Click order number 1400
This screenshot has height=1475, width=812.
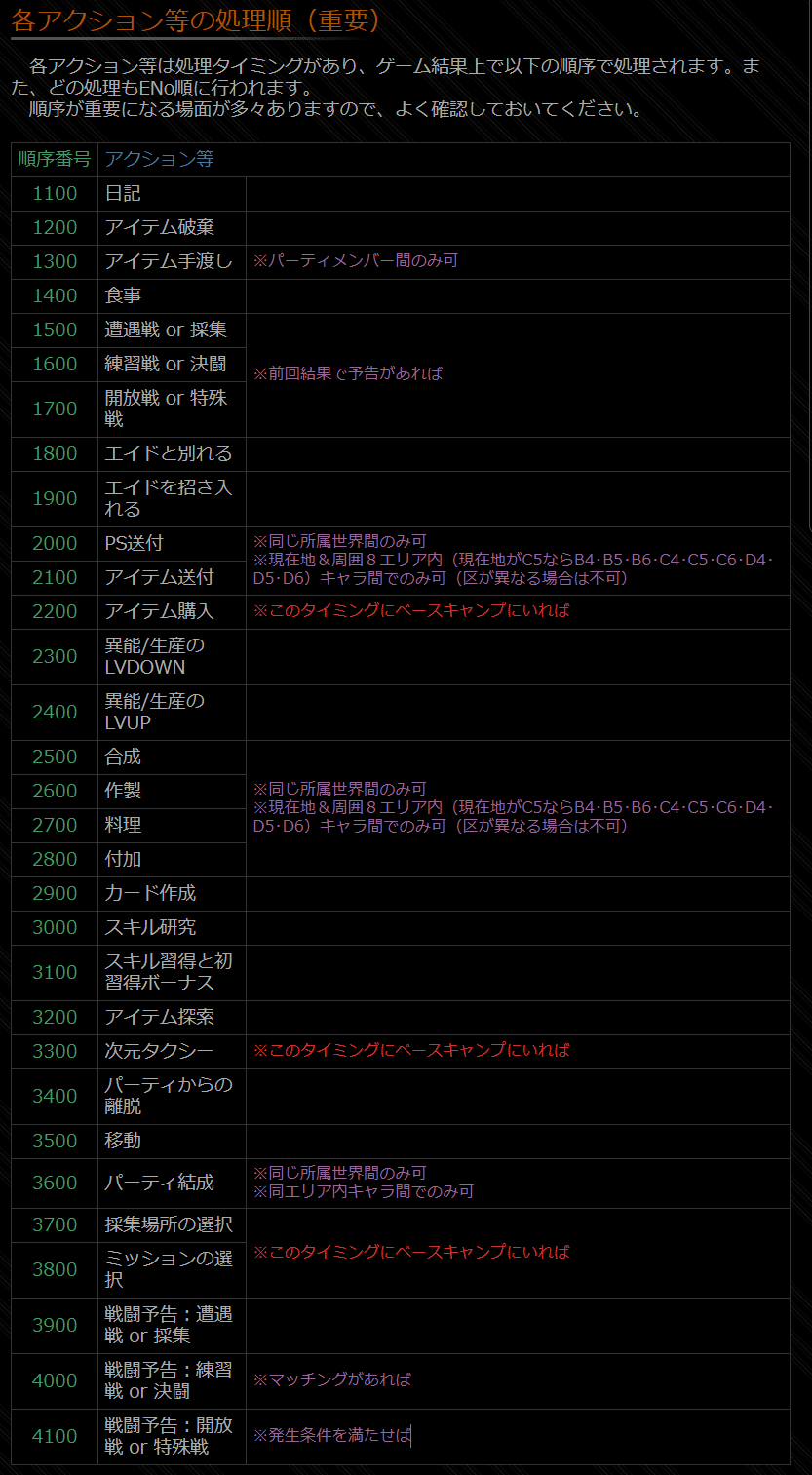pos(55,296)
